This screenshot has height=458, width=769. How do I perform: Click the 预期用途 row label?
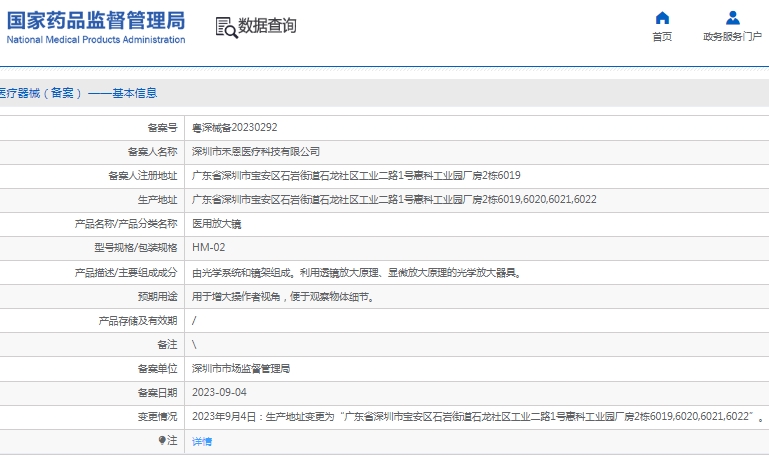157,296
